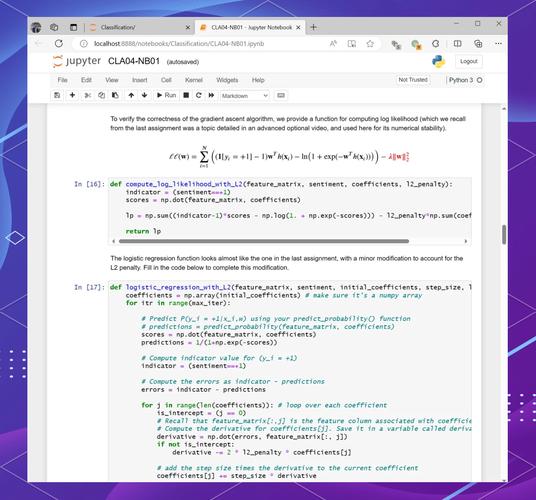Copy selected cells icon

coord(101,95)
